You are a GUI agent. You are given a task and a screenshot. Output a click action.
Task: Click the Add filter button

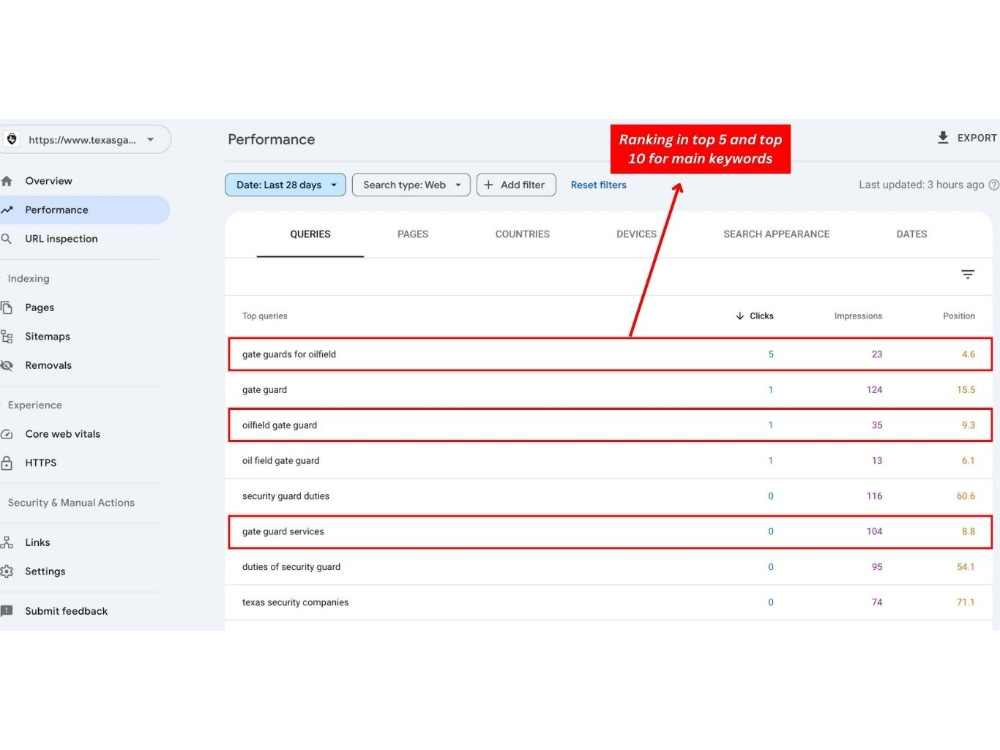(516, 185)
